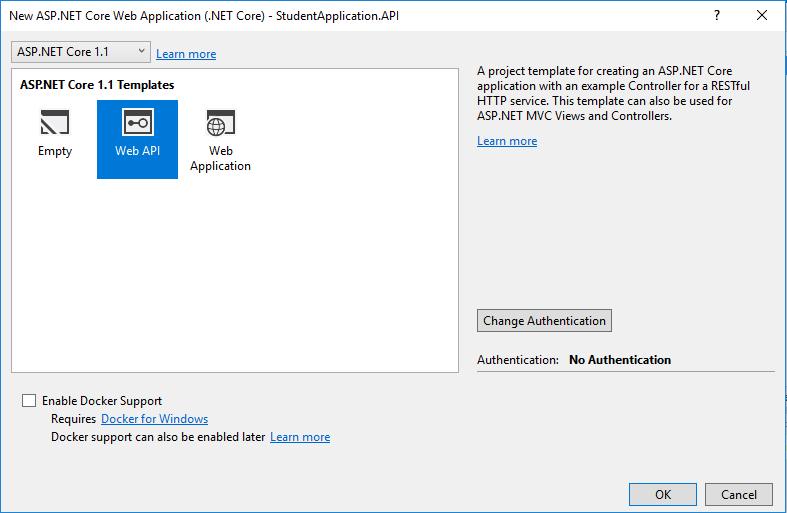Open Learn more link about Docker support
The width and height of the screenshot is (787, 513).
pos(300,437)
